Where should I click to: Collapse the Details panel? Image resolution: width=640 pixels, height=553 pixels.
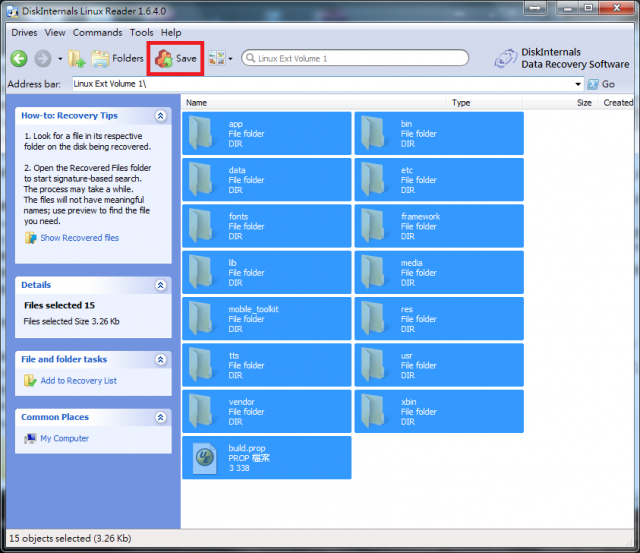pyautogui.click(x=160, y=285)
